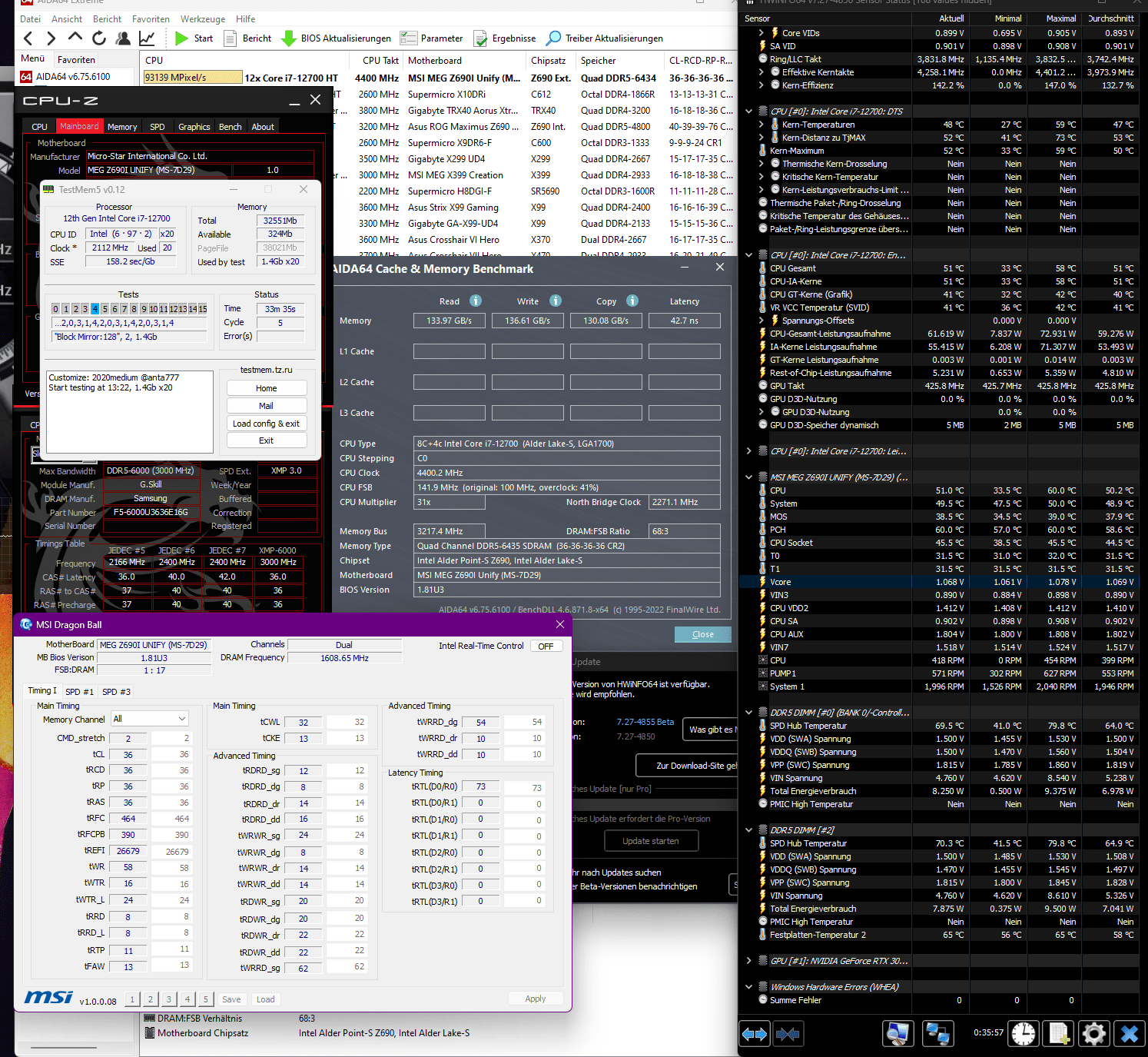Select MSI Dragon Ball profile 1

point(132,999)
